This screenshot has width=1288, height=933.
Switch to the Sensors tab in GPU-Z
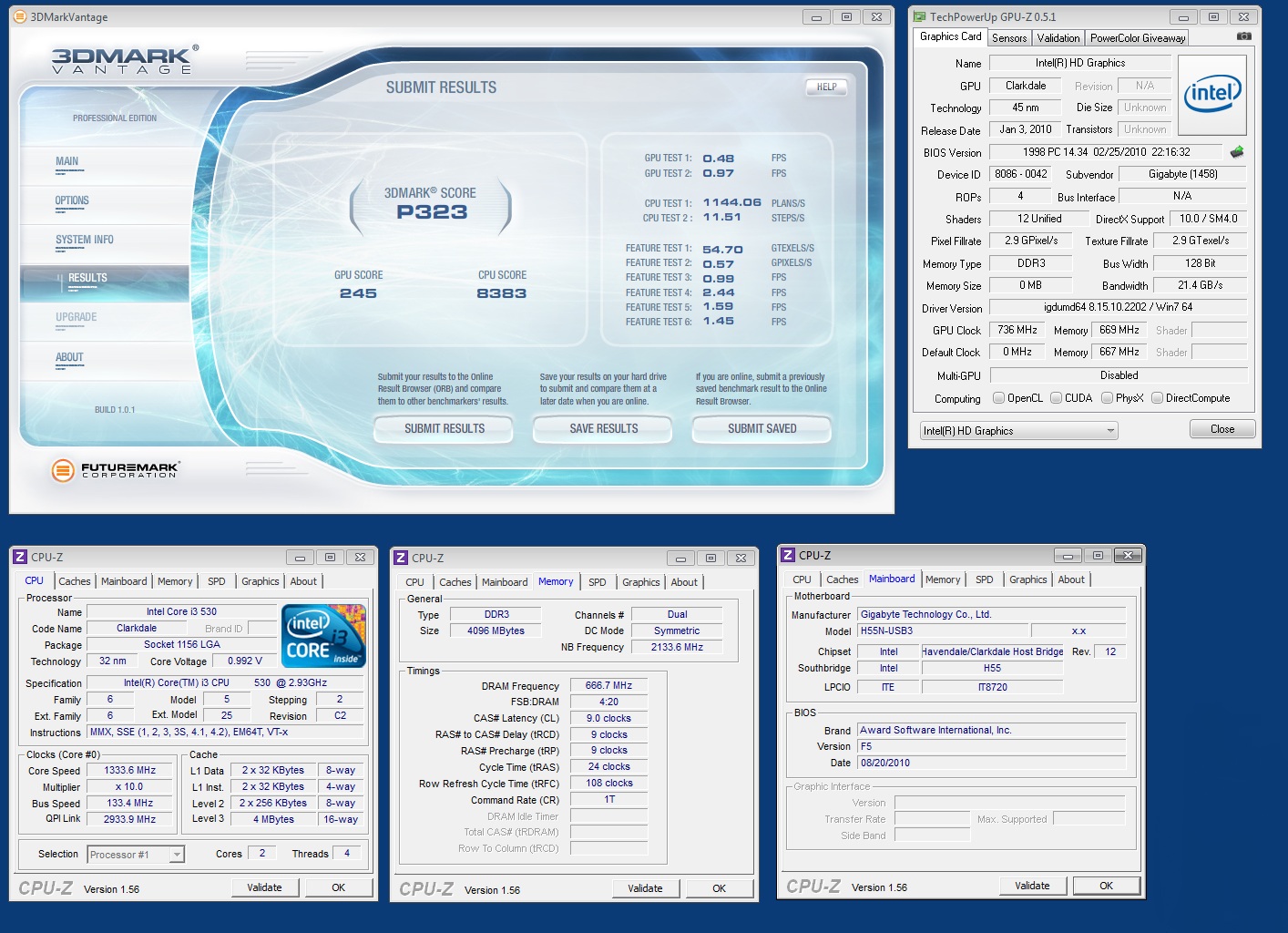coord(1009,38)
